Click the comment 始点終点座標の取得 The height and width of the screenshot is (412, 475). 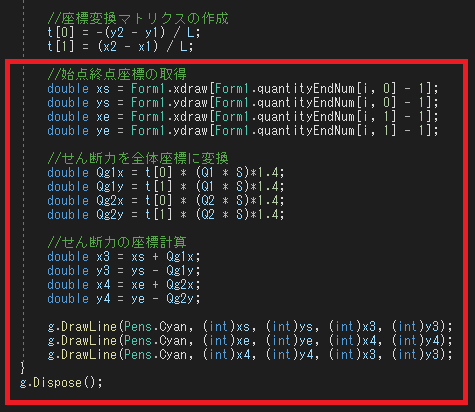[117, 74]
